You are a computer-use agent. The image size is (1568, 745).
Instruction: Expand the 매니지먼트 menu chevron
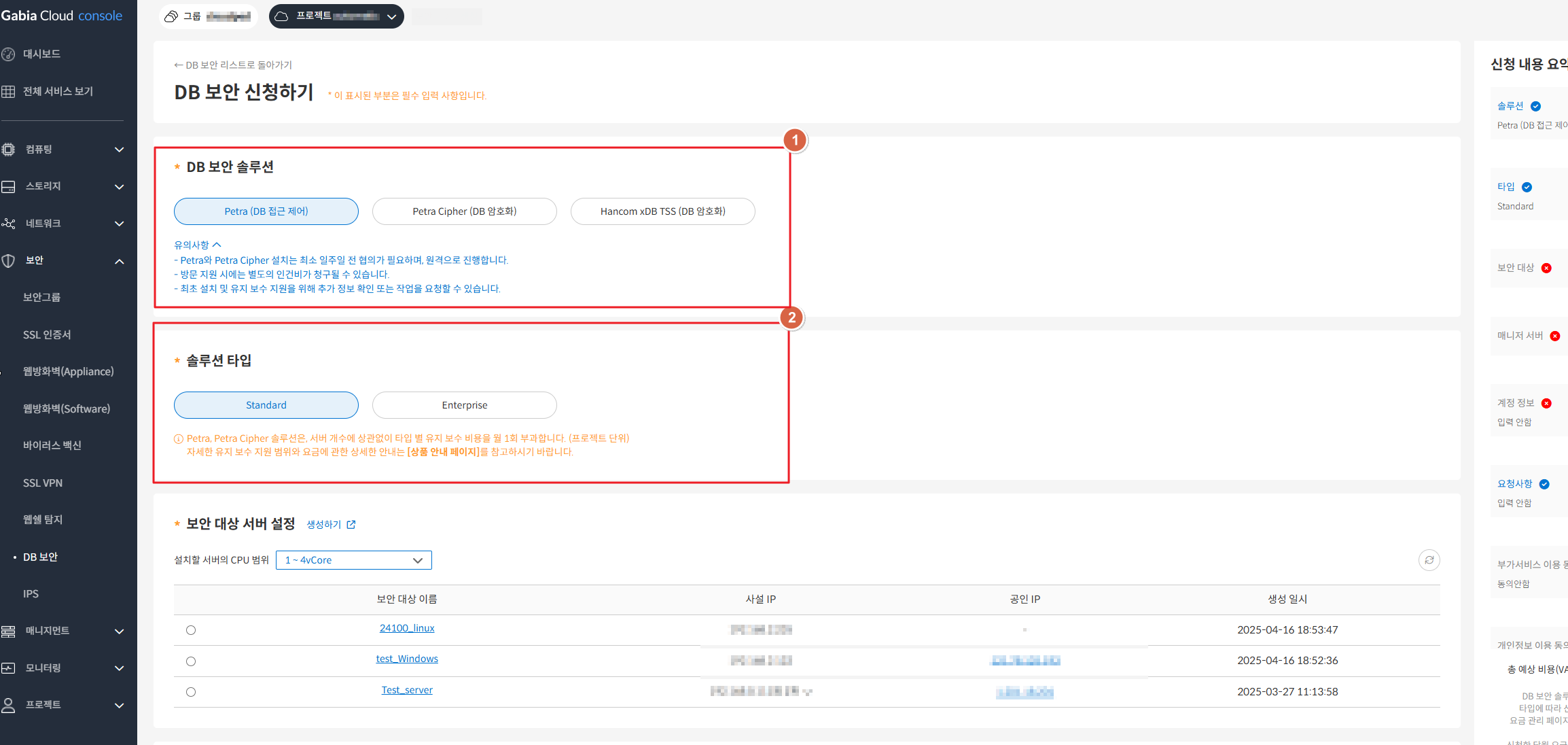point(120,631)
